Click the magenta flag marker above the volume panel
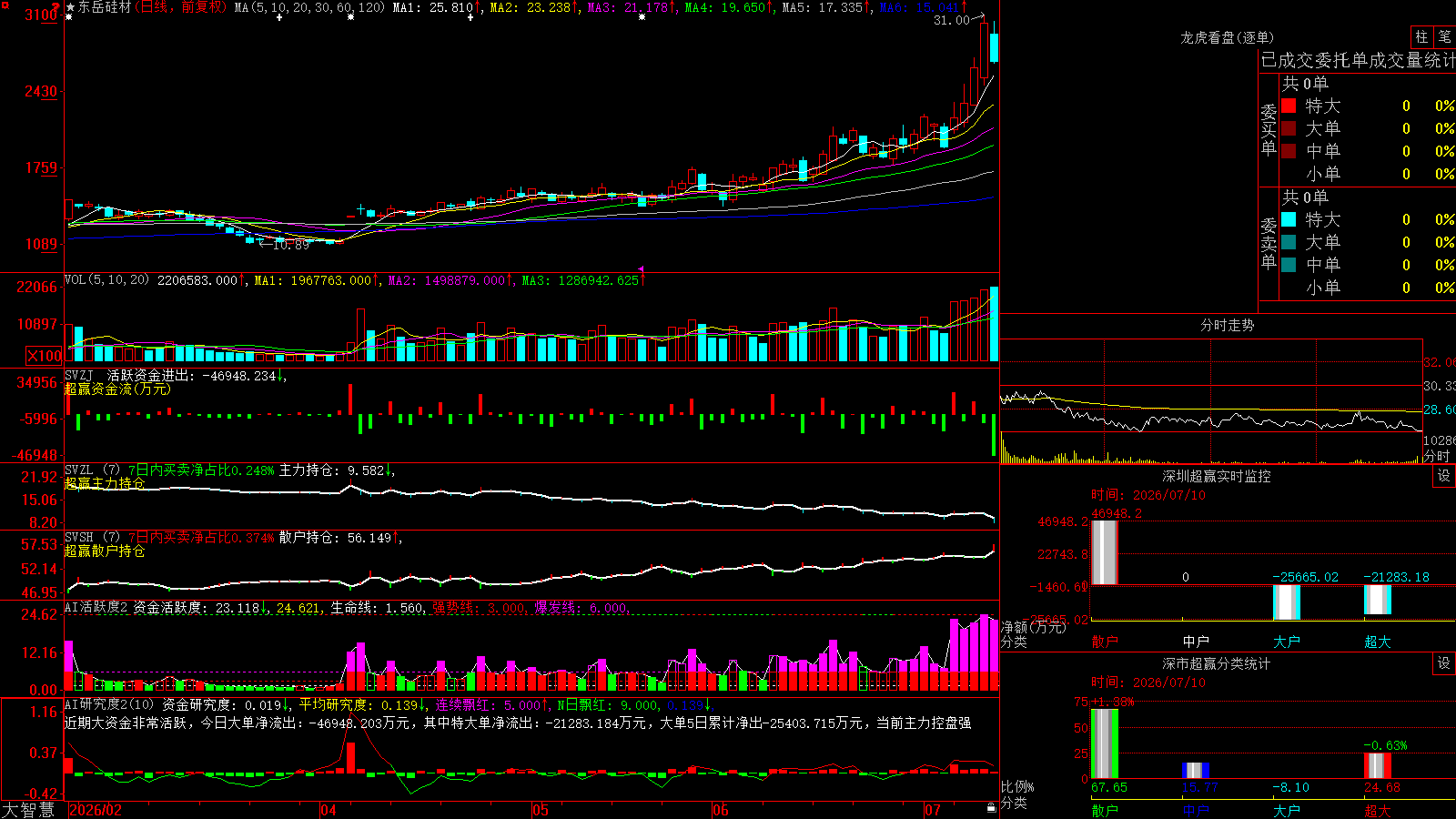This screenshot has width=1456, height=819. (642, 269)
